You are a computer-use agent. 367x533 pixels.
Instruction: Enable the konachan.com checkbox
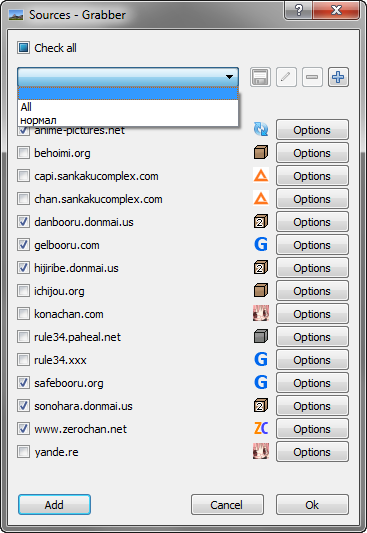[x=23, y=314]
